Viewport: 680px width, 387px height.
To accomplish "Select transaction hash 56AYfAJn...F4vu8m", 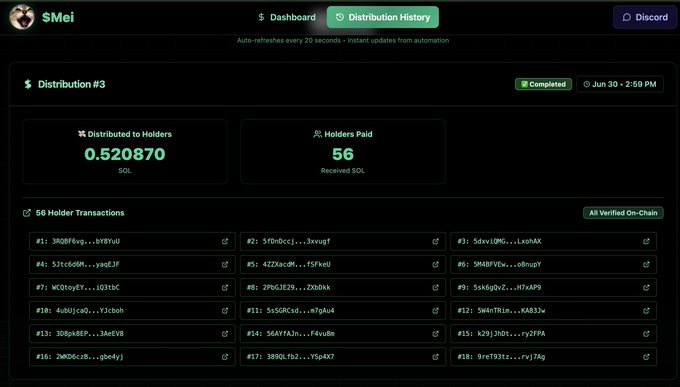I will click(x=300, y=334).
